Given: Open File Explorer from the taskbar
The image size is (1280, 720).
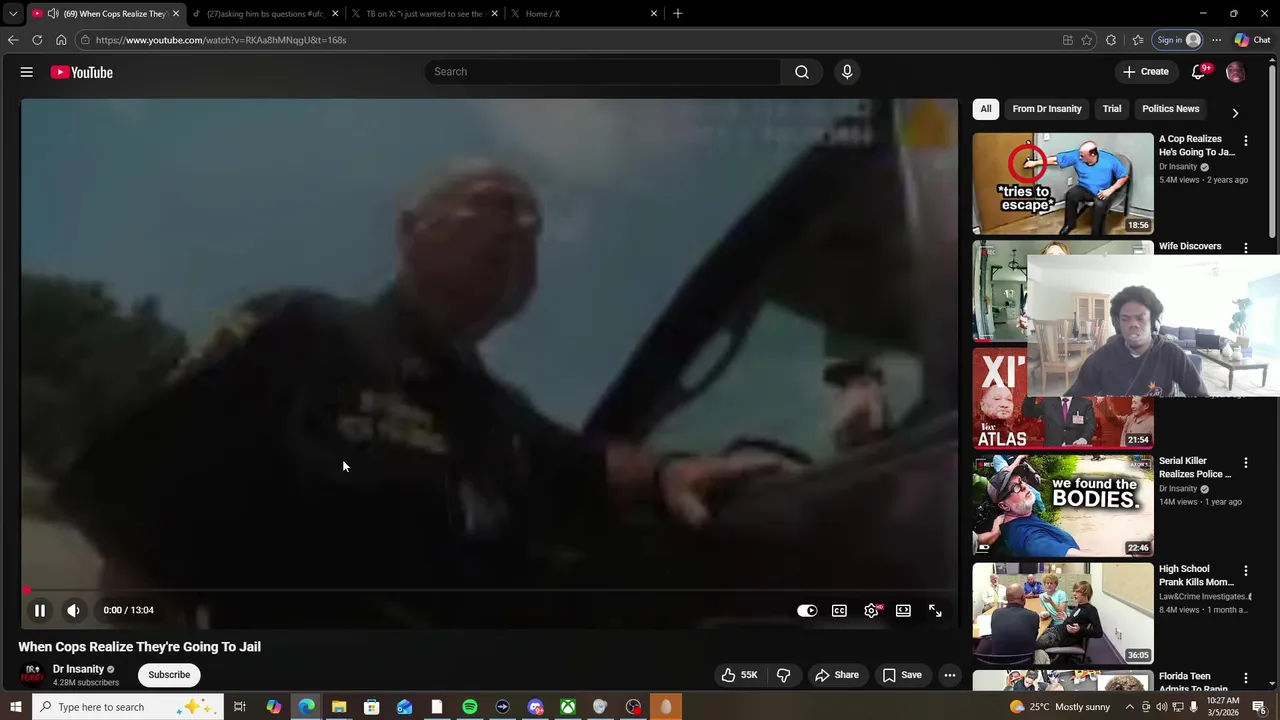Looking at the screenshot, I should [339, 707].
